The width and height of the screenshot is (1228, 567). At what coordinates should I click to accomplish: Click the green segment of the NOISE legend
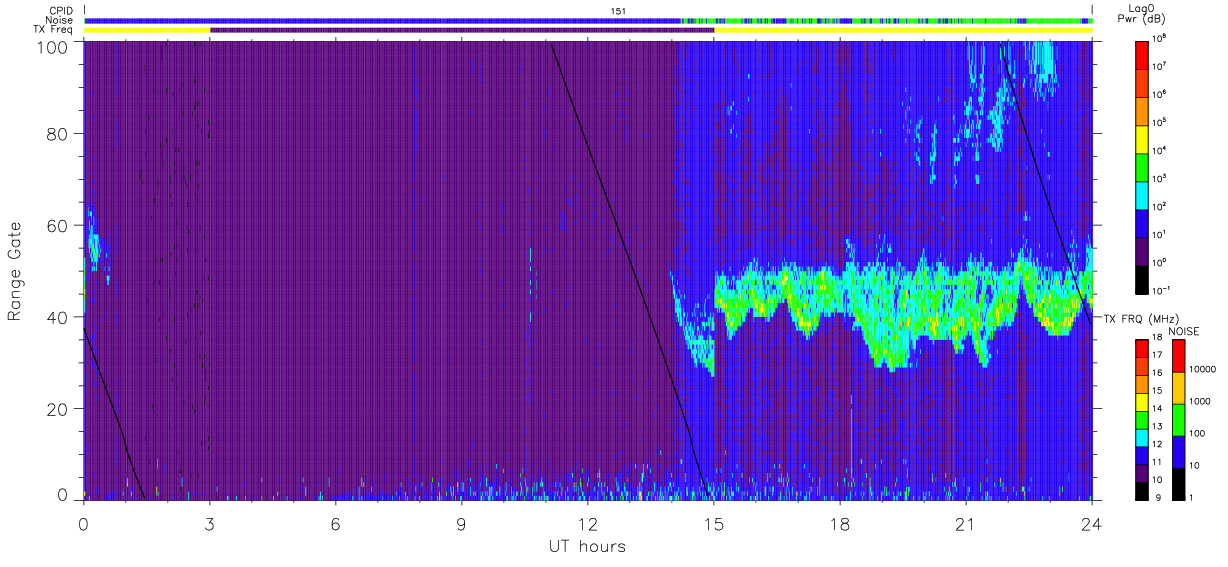point(1178,419)
